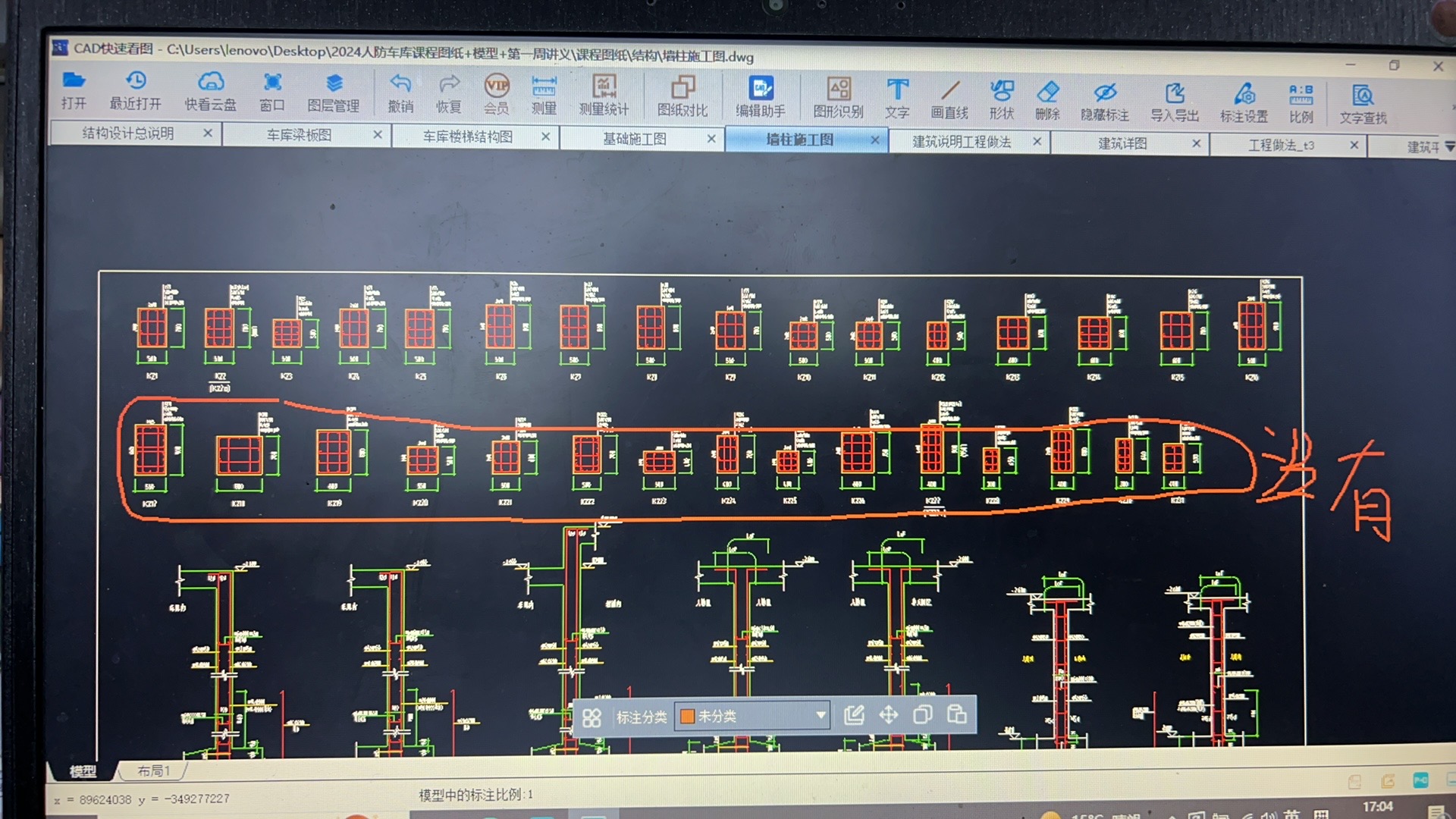Click the edit annotation pencil icon
The image size is (1456, 819).
tap(854, 714)
